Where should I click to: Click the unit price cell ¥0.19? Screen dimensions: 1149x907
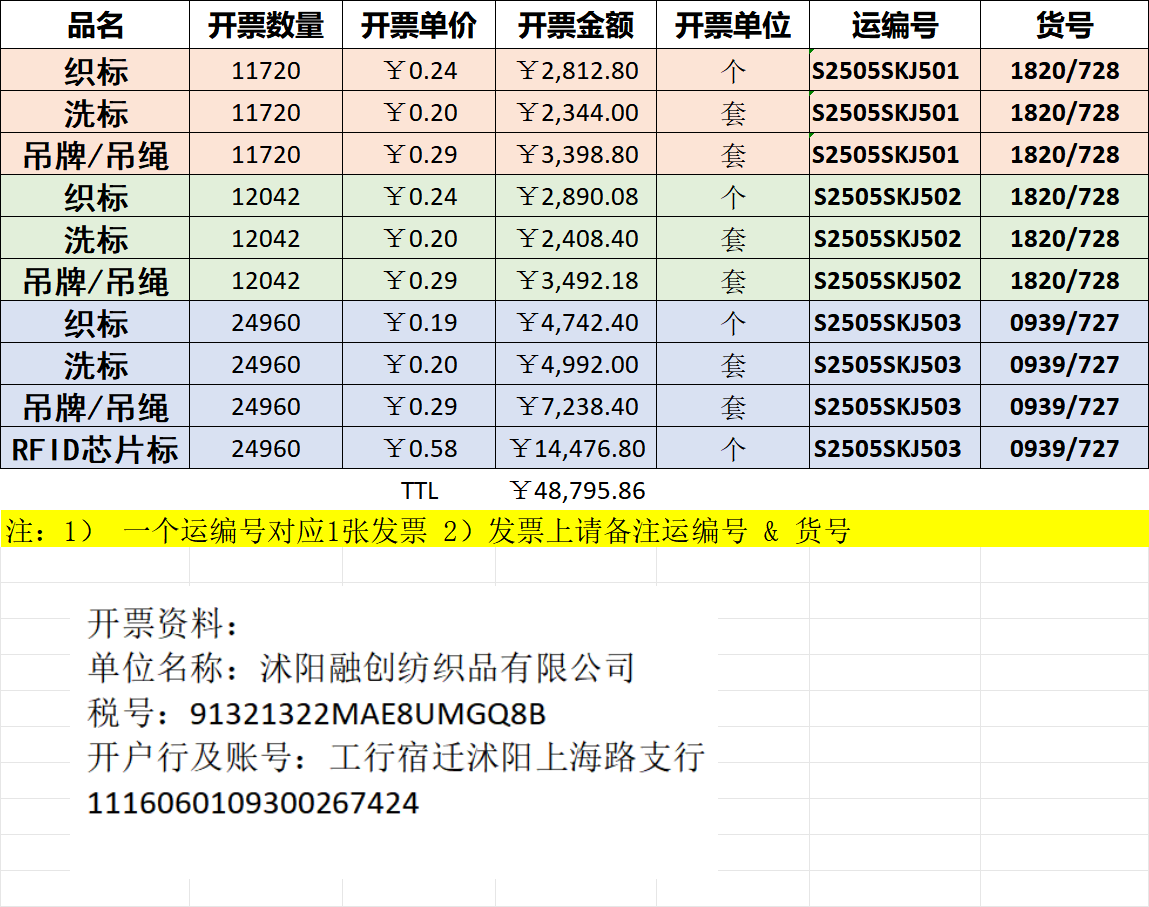click(x=420, y=323)
